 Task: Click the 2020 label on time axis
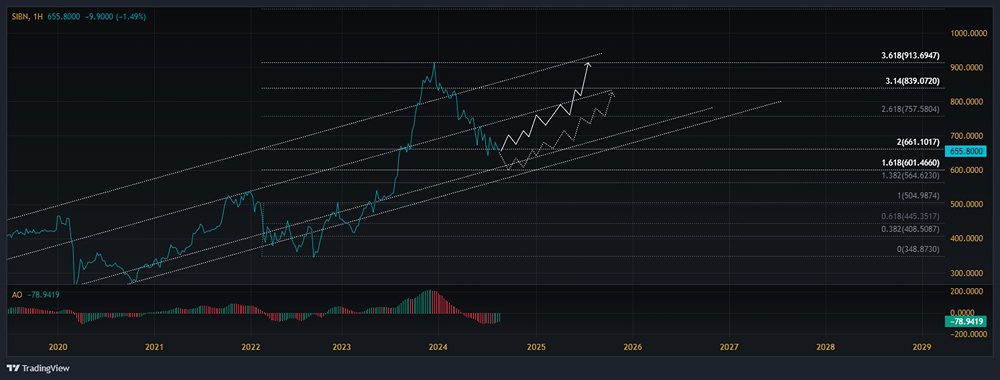[x=57, y=347]
